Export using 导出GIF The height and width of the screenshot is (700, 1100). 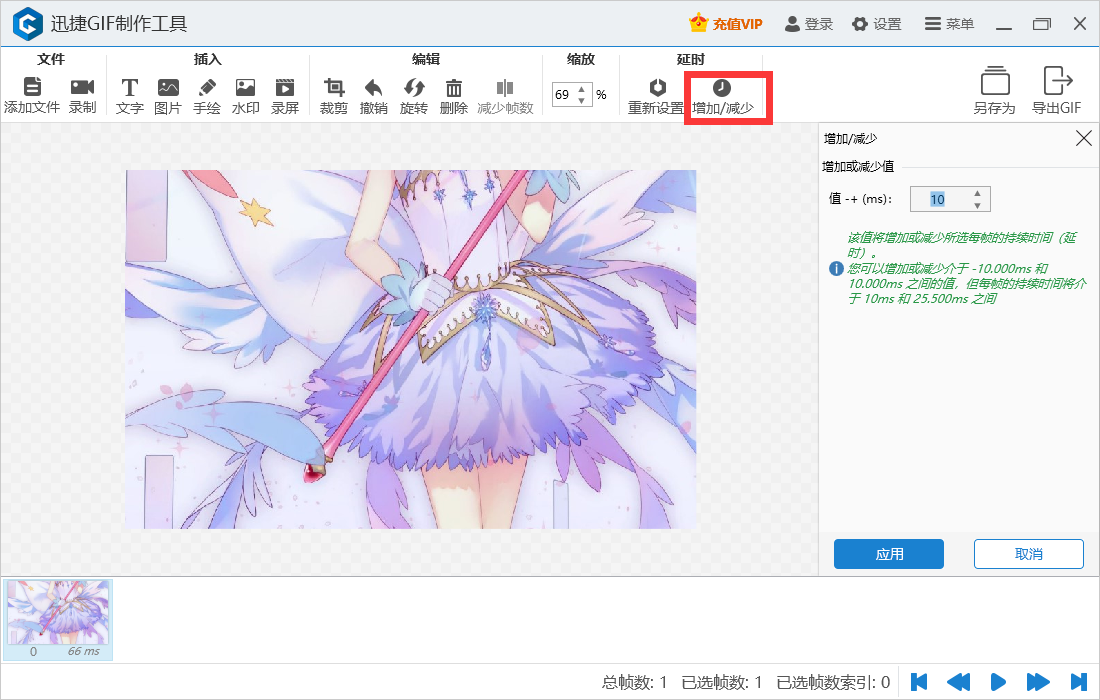(1057, 90)
